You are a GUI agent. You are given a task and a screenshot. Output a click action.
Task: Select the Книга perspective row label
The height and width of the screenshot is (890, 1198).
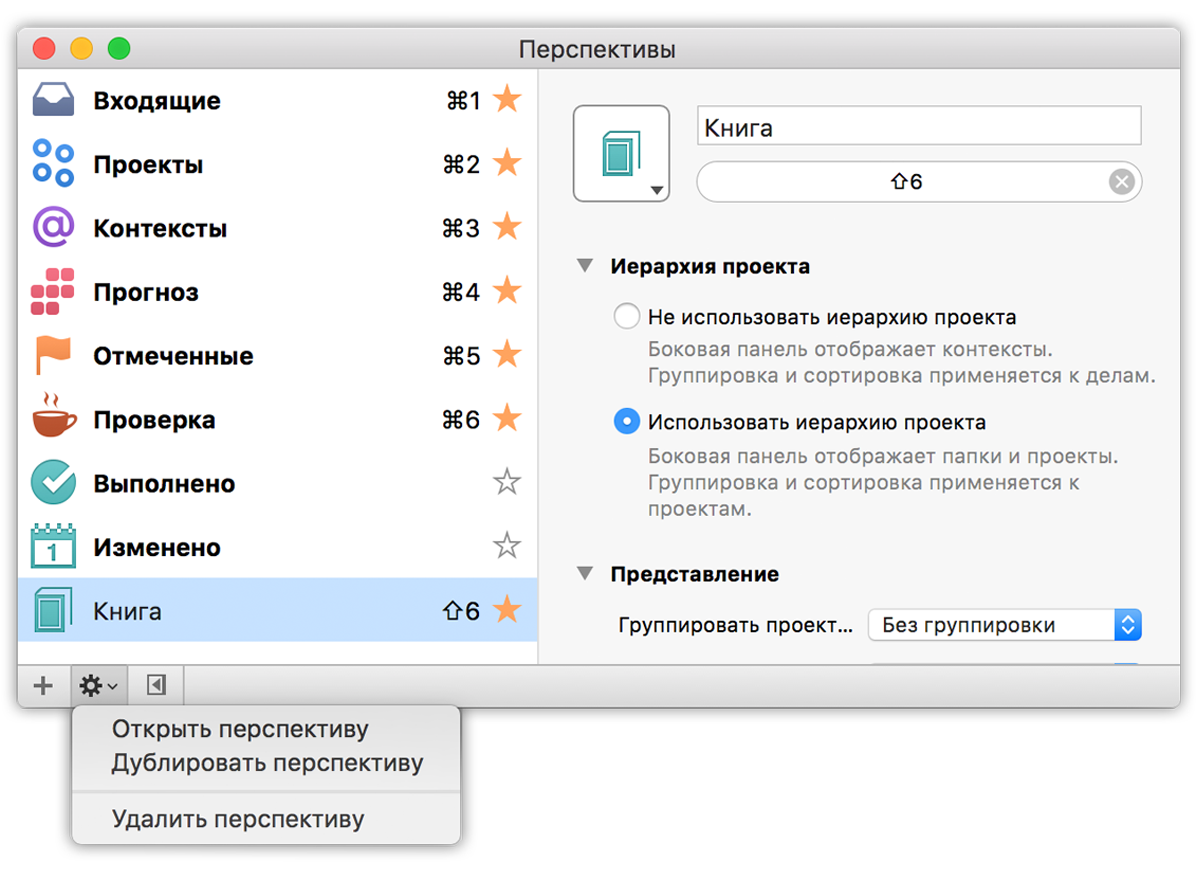(128, 611)
